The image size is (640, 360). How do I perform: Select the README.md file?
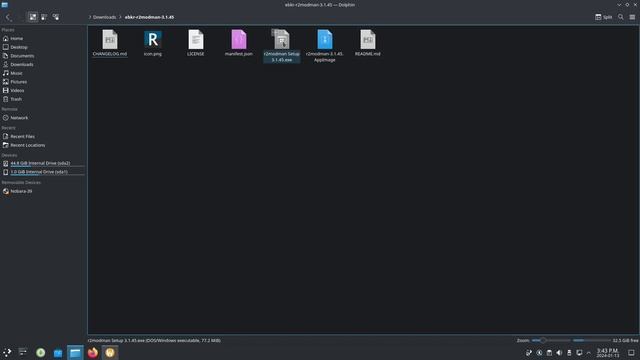pos(368,43)
